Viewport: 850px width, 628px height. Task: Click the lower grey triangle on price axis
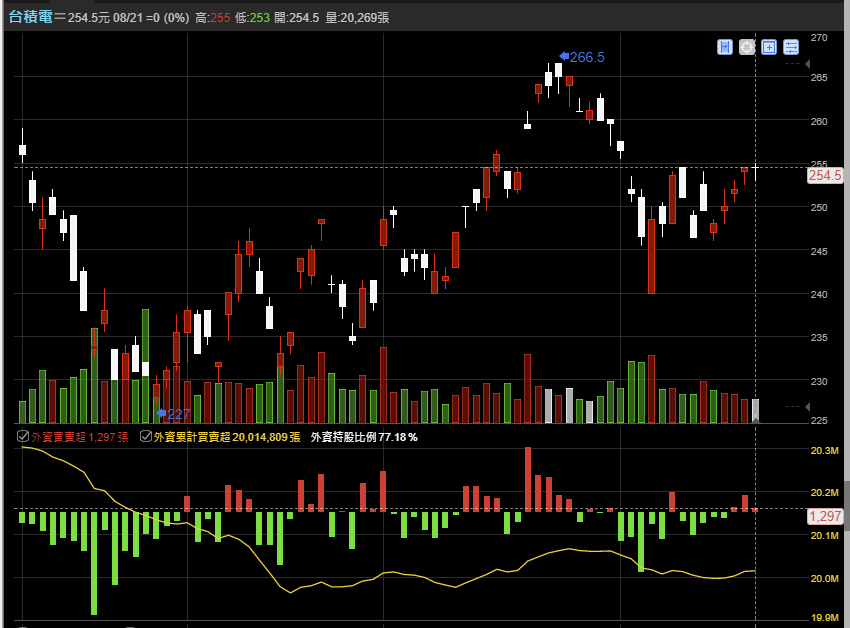[x=807, y=407]
